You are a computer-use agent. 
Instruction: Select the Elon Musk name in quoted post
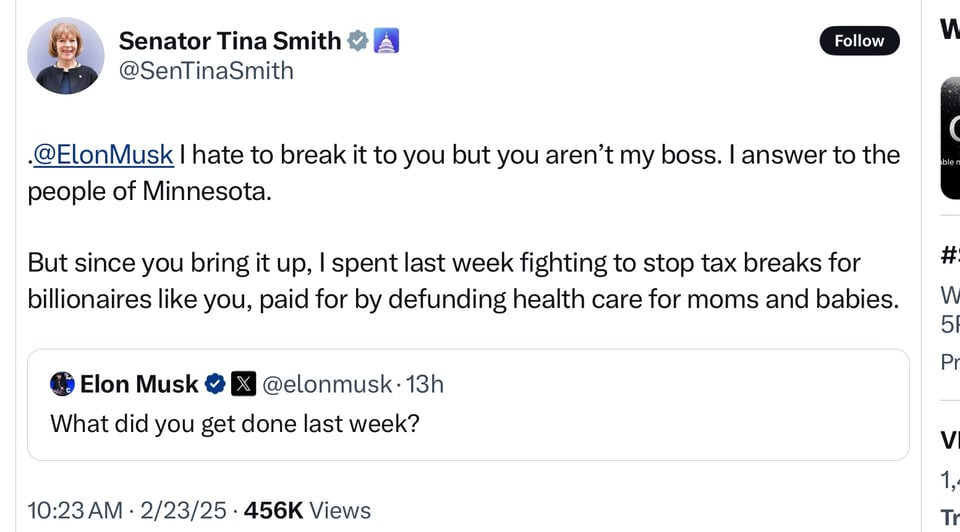pyautogui.click(x=138, y=384)
